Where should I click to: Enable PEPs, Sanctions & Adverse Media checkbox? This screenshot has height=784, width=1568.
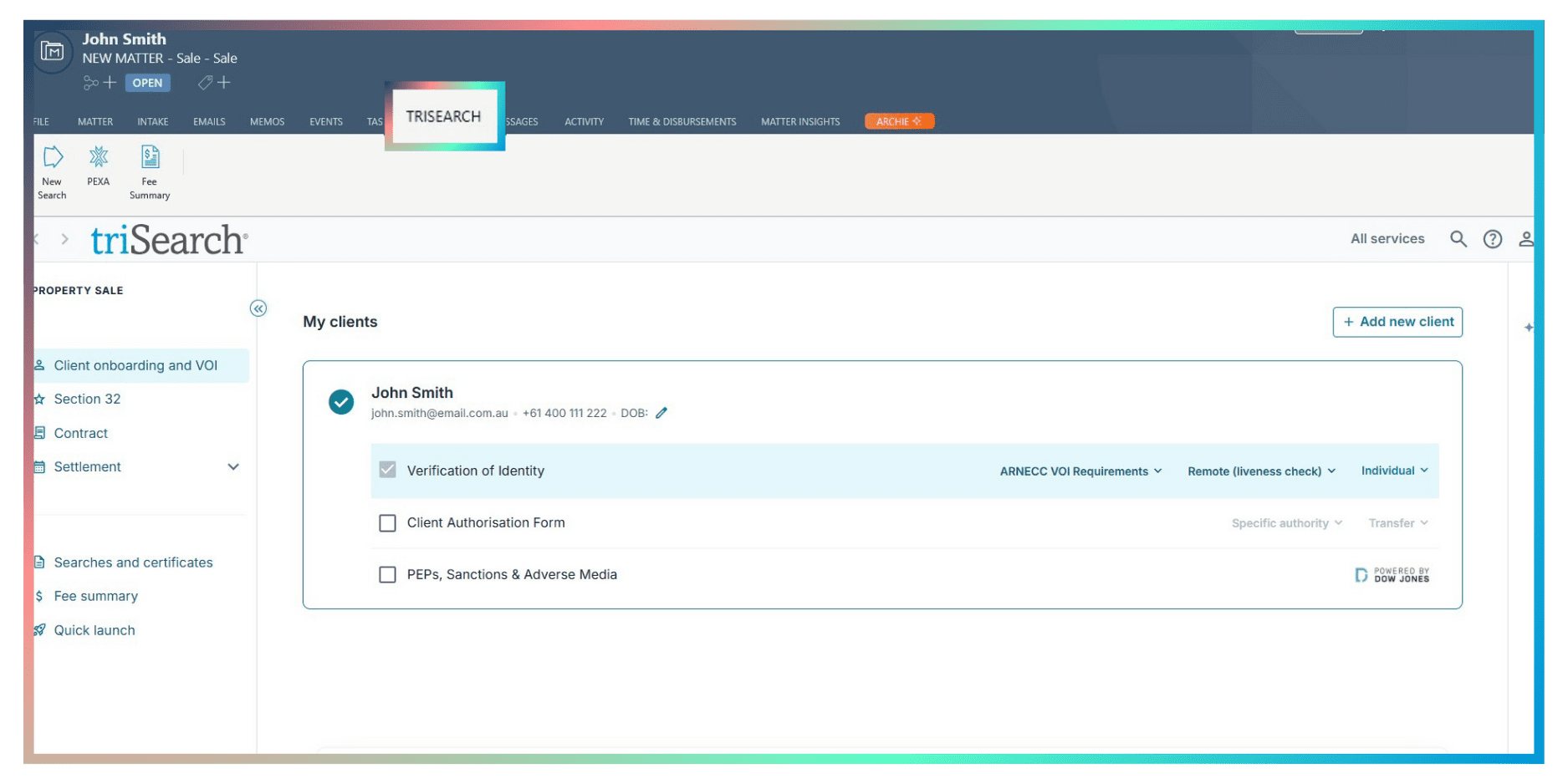[x=387, y=575]
